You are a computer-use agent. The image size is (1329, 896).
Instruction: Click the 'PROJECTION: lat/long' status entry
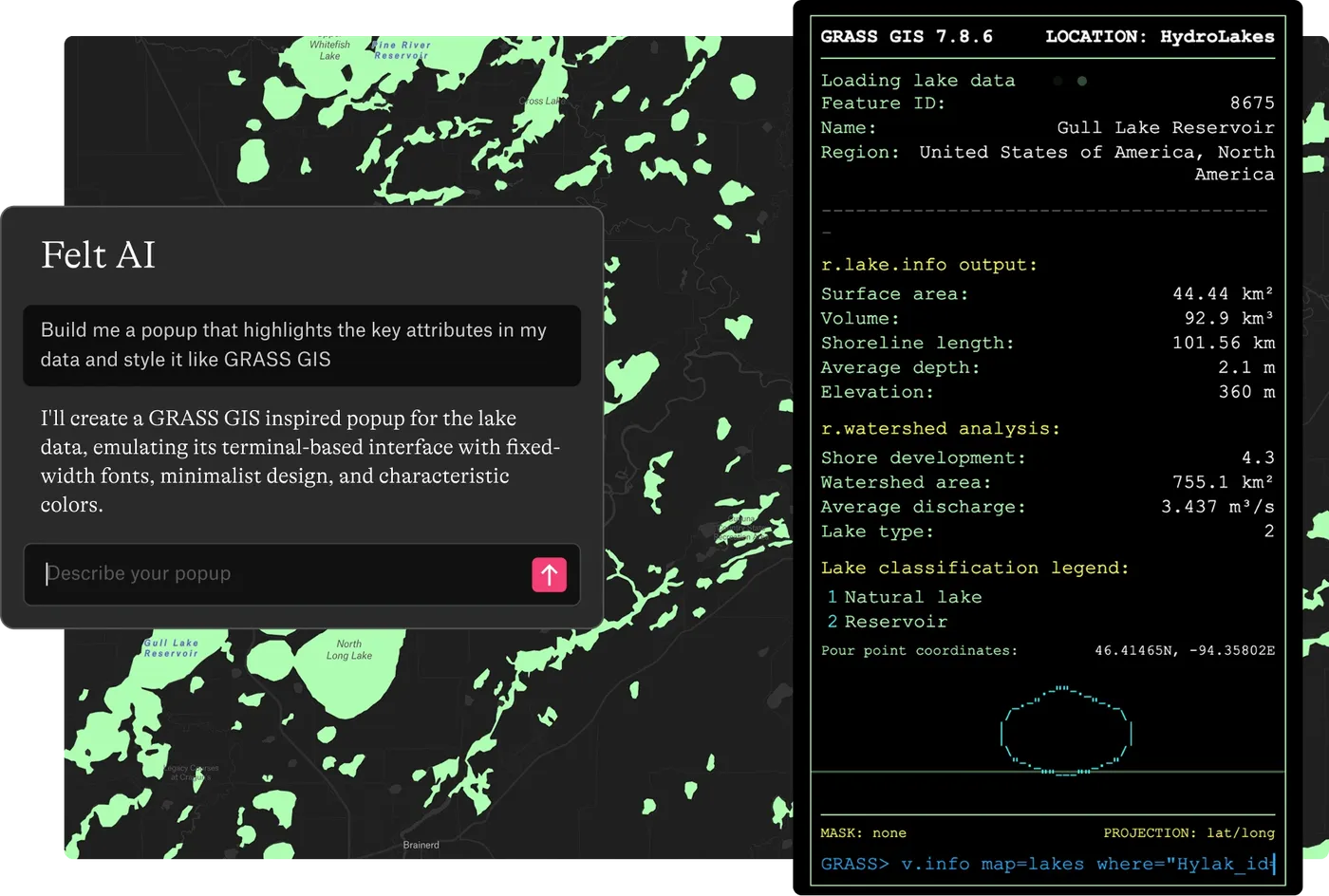[x=1189, y=832]
